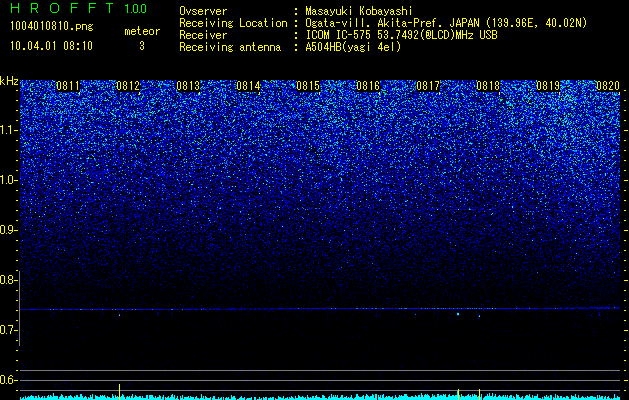Click the 0820 time label

[608, 86]
